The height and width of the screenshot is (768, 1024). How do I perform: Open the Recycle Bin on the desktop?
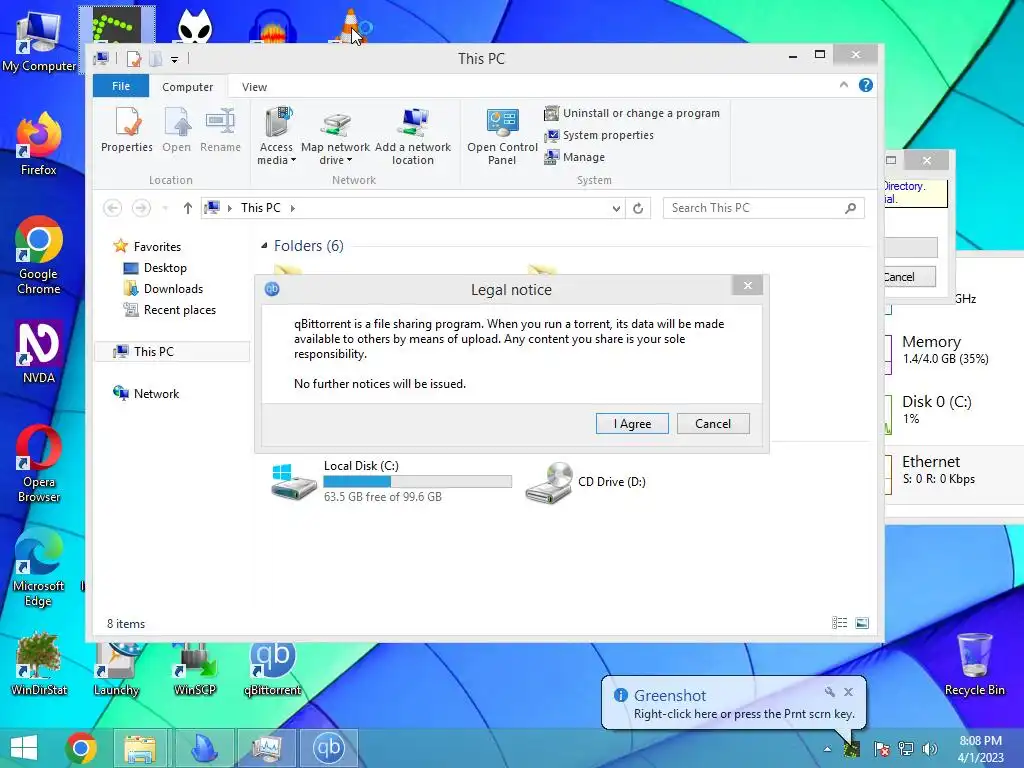pos(974,664)
